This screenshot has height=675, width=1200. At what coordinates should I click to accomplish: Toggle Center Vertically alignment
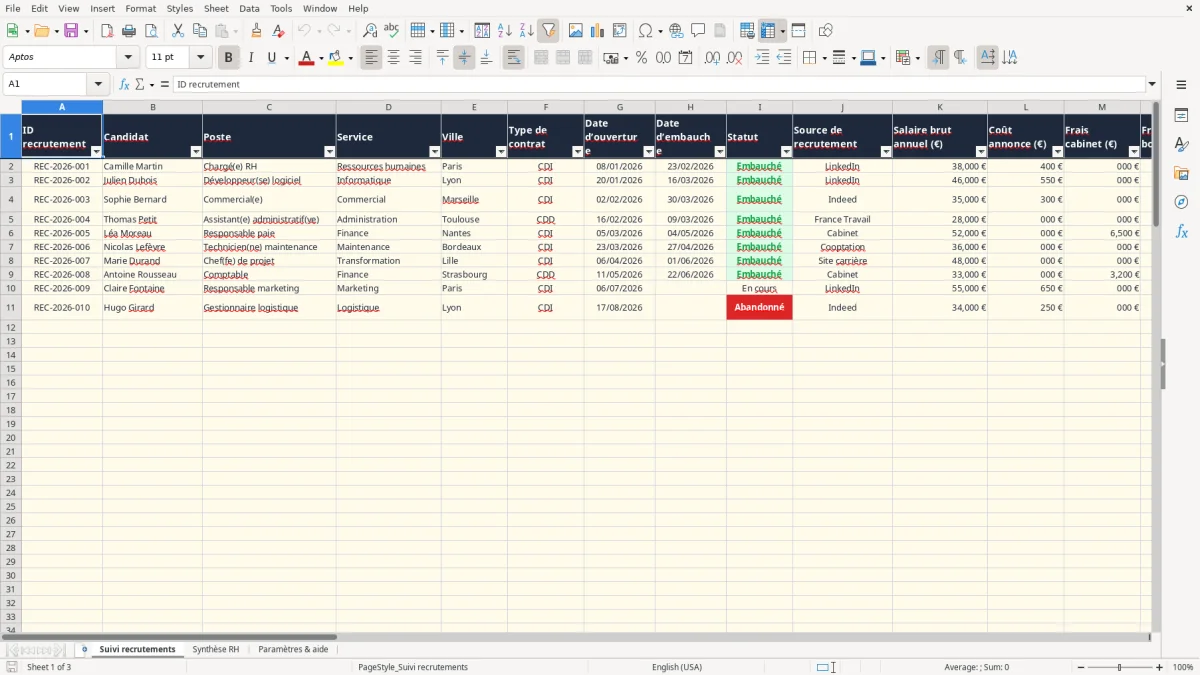464,58
